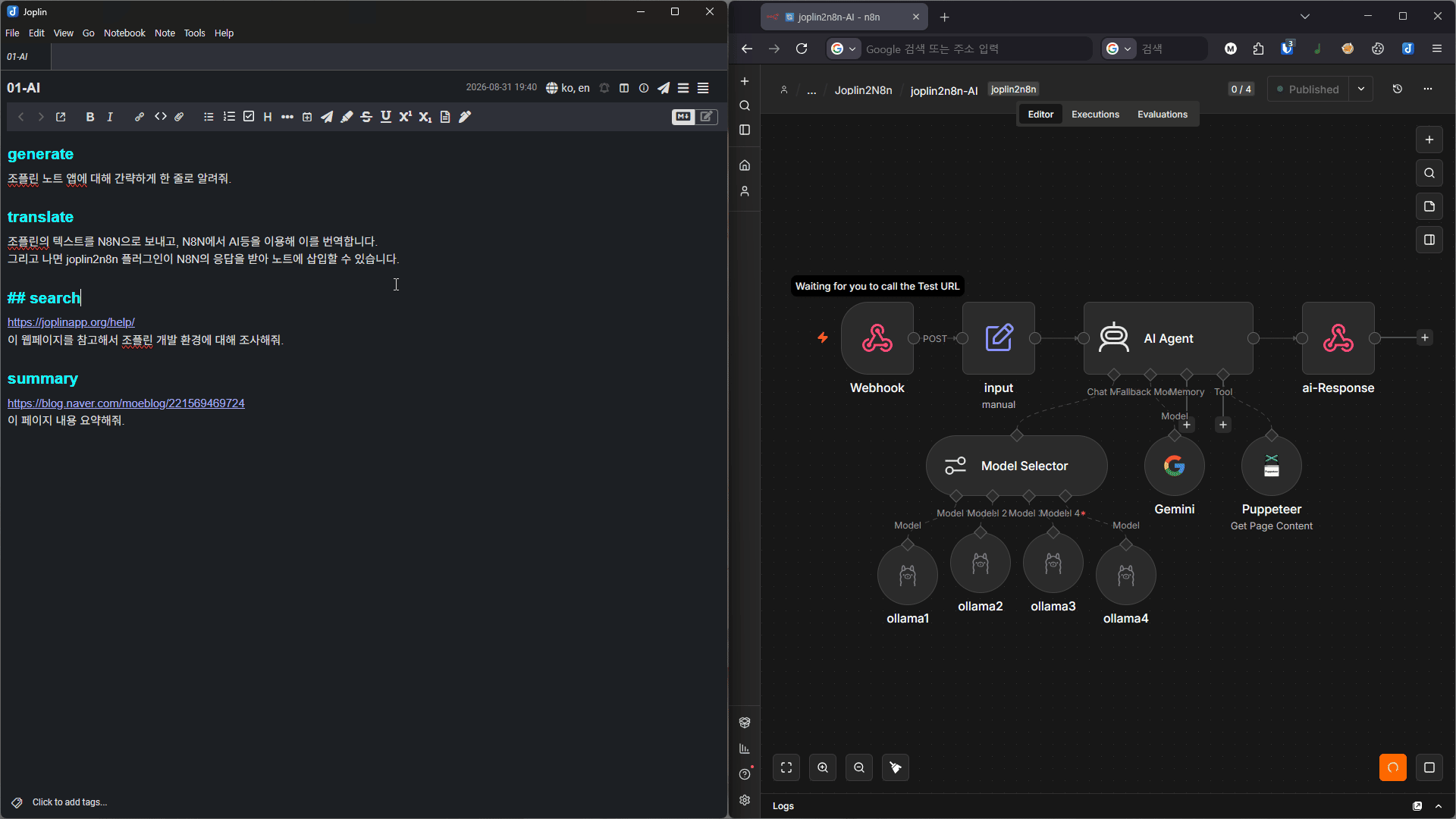
Task: Insert numbered list in Joplin
Action: [229, 117]
